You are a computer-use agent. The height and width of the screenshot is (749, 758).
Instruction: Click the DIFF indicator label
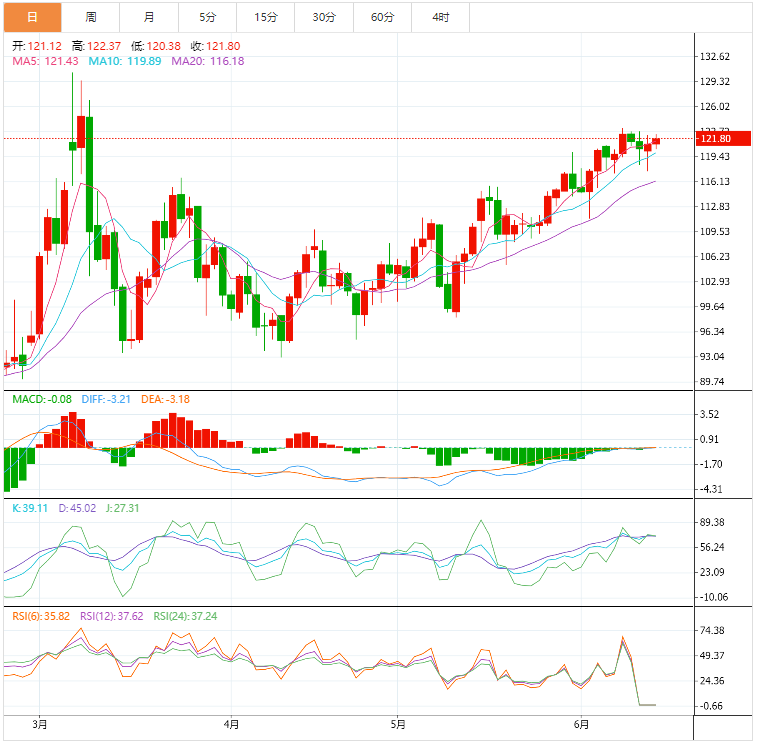(x=106, y=399)
